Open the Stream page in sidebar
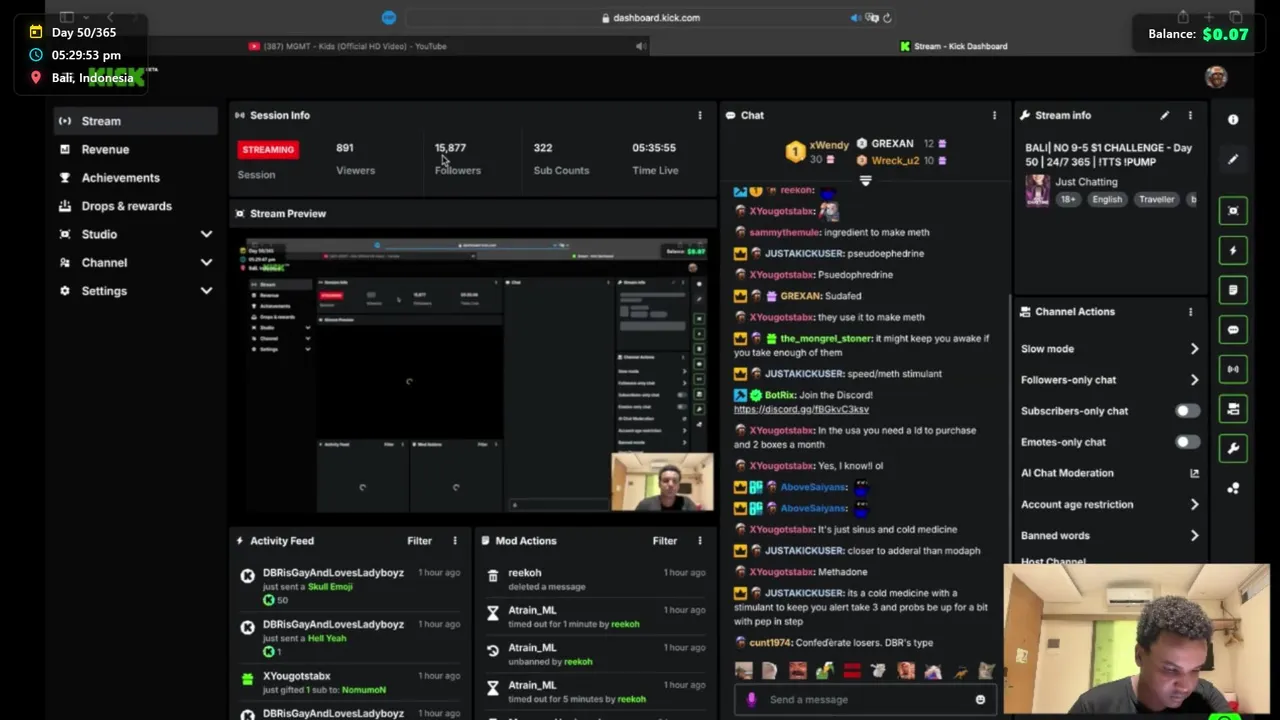The image size is (1280, 720). [x=135, y=121]
